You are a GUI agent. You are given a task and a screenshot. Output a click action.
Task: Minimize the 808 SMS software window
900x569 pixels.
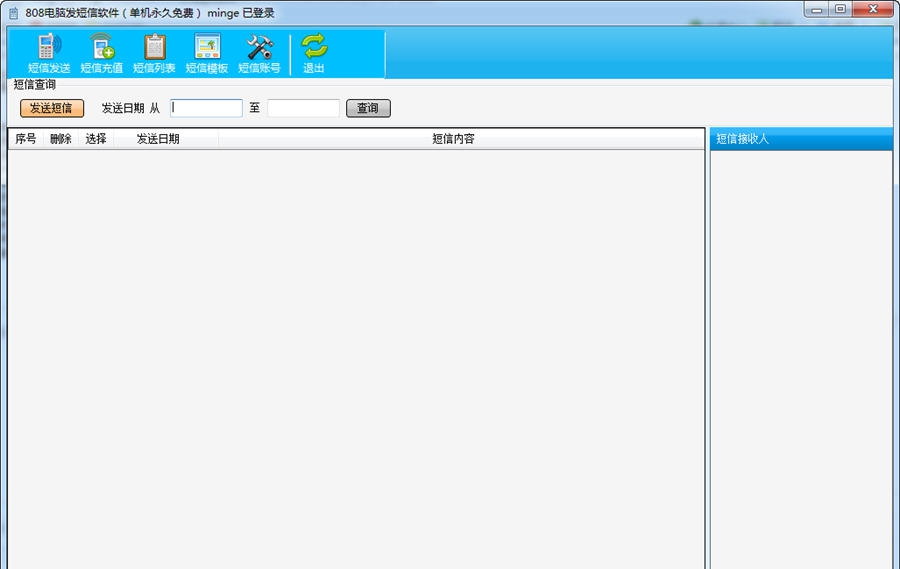click(x=818, y=9)
